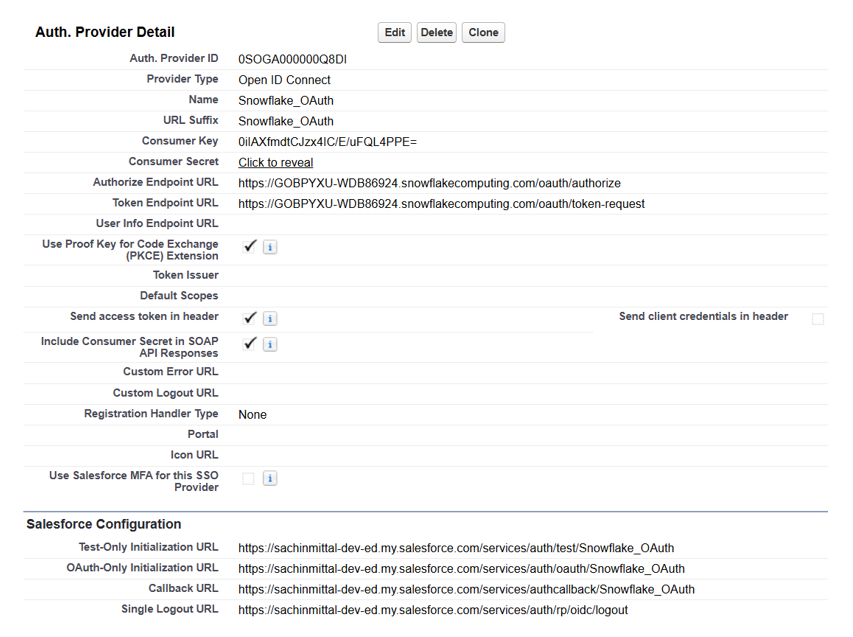
Task: Click the Consumer Key value
Action: click(327, 142)
